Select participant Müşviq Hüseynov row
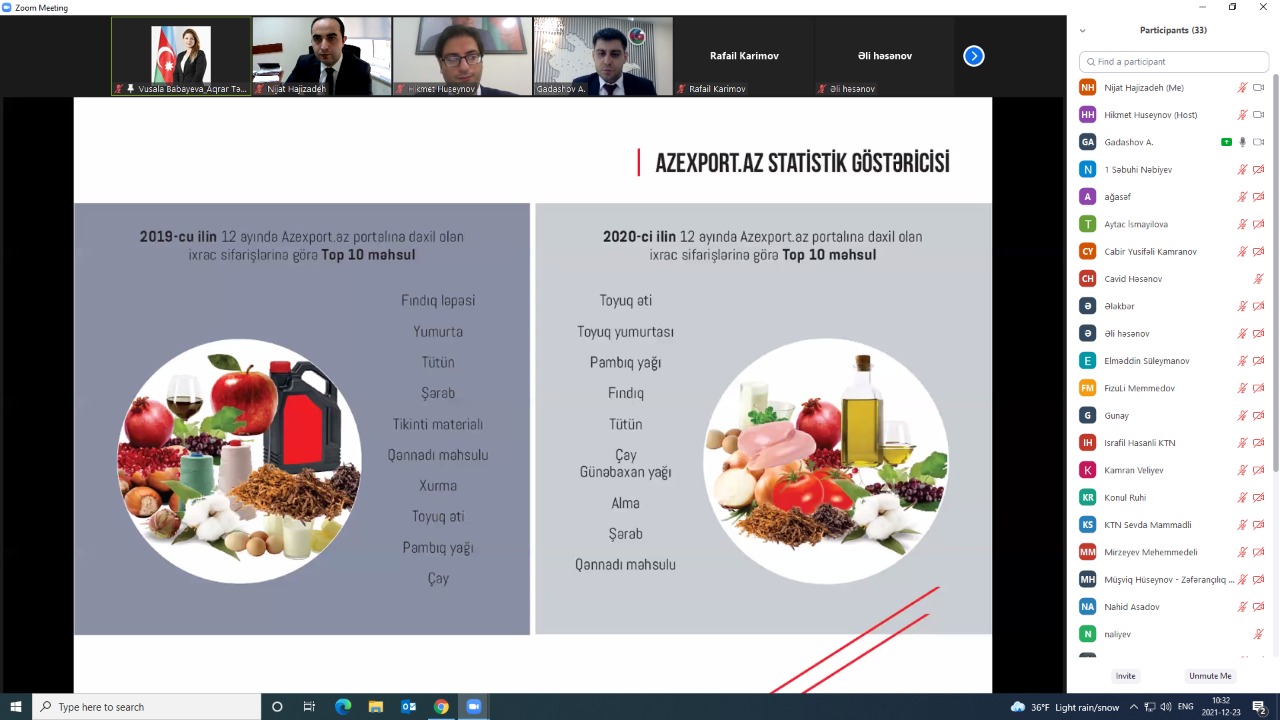This screenshot has width=1280, height=720. pyautogui.click(x=1172, y=579)
